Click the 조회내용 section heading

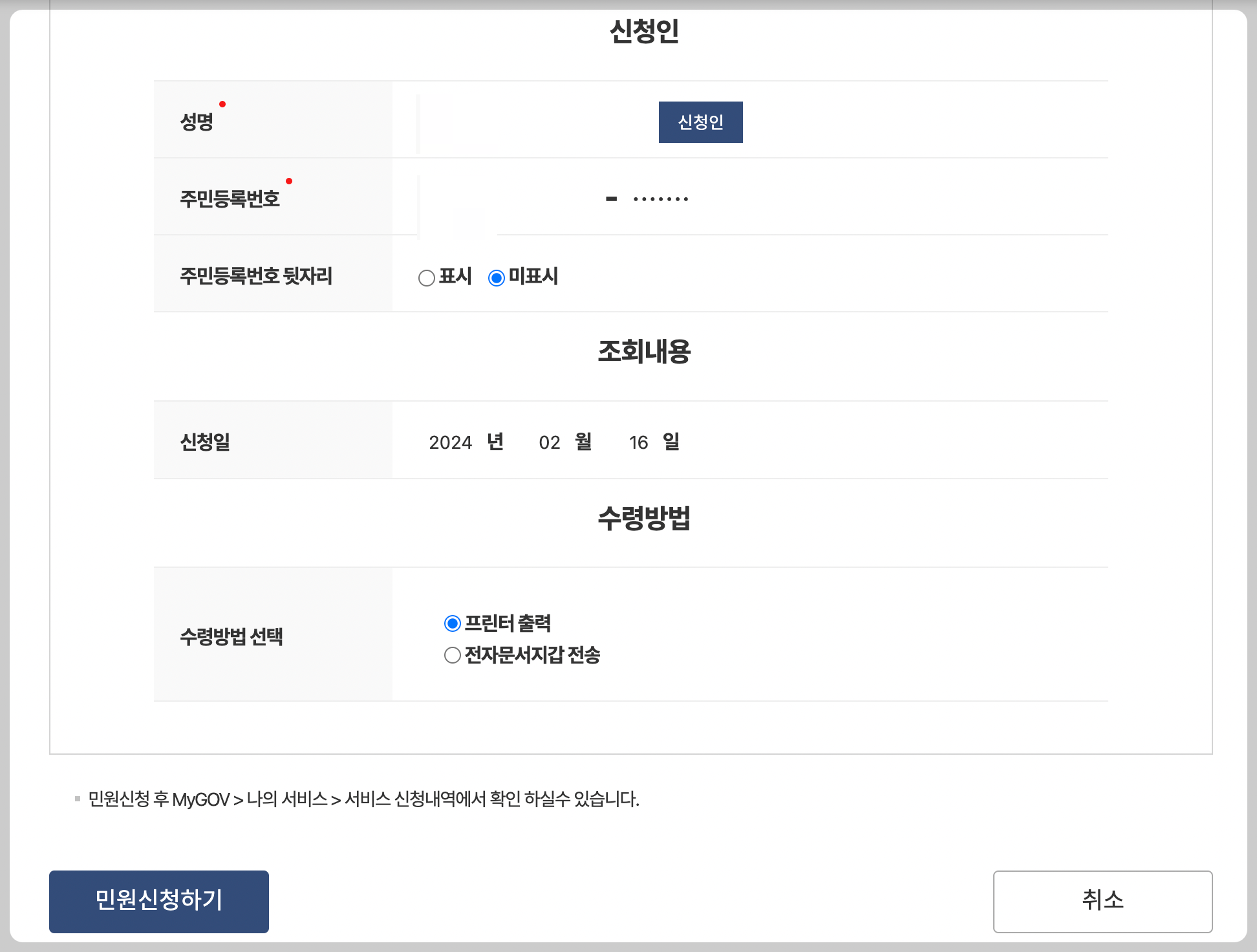pos(644,352)
